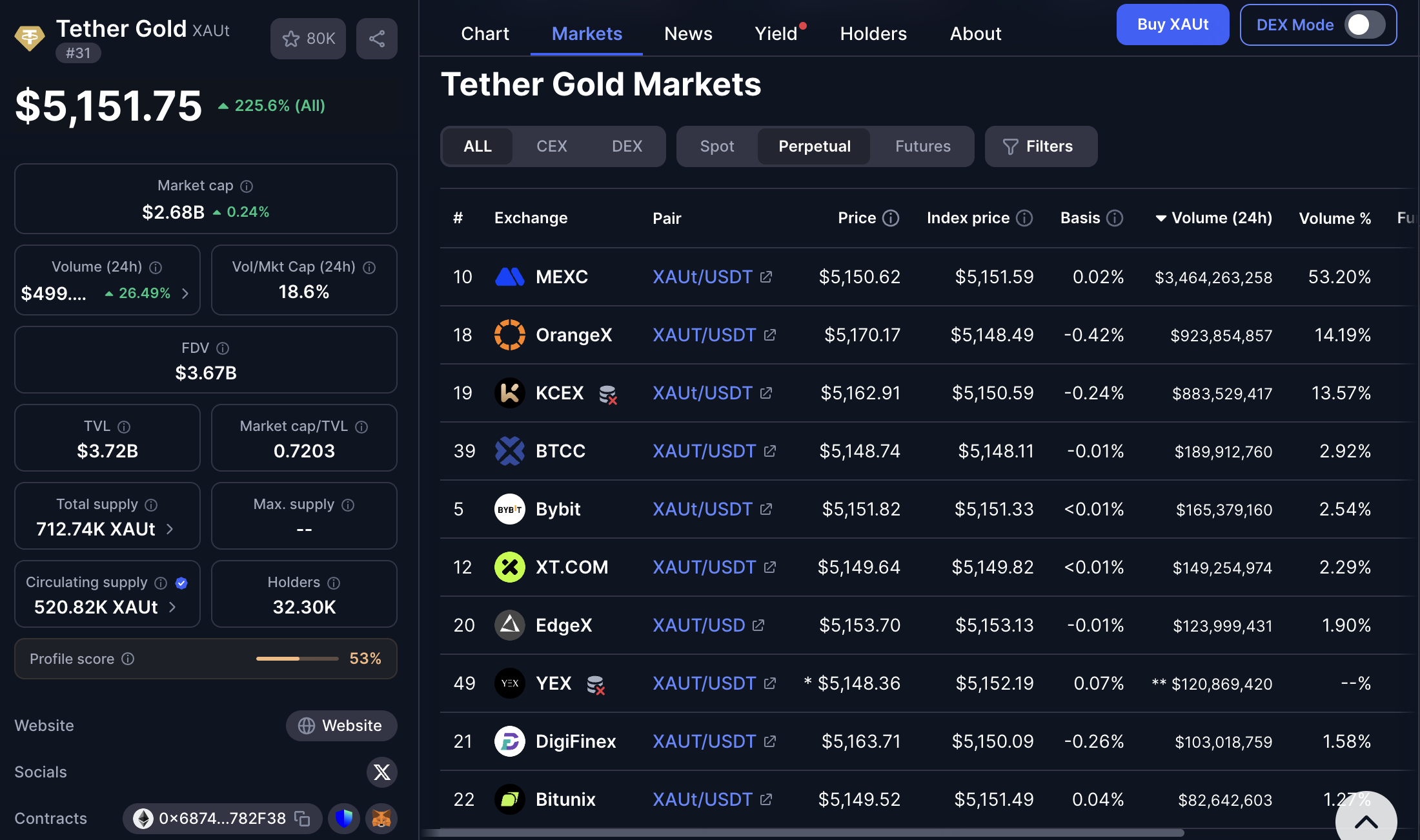The width and height of the screenshot is (1420, 840).
Task: Click the share icon next to the watchlist
Action: coord(377,39)
